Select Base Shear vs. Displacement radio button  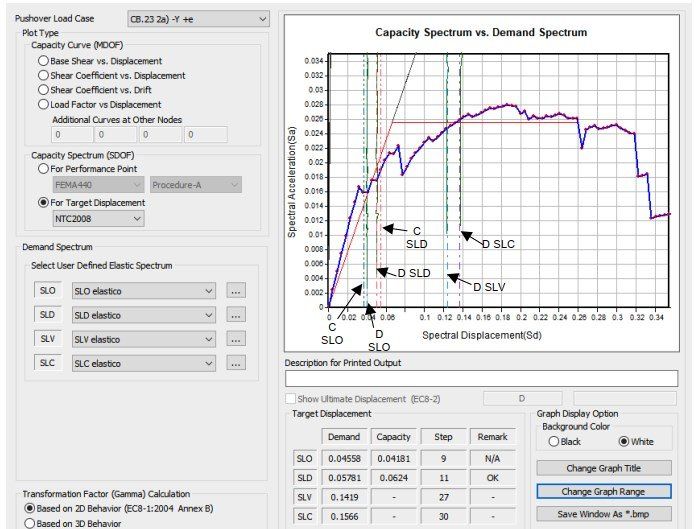coord(43,61)
